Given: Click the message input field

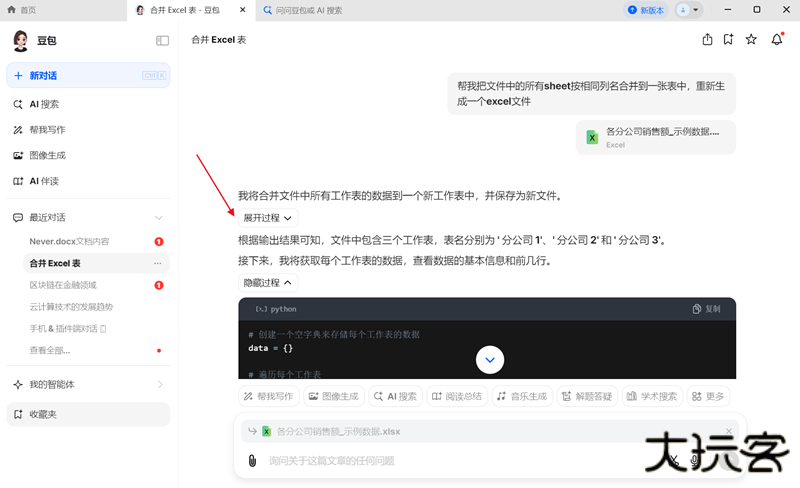Looking at the screenshot, I should [450, 461].
